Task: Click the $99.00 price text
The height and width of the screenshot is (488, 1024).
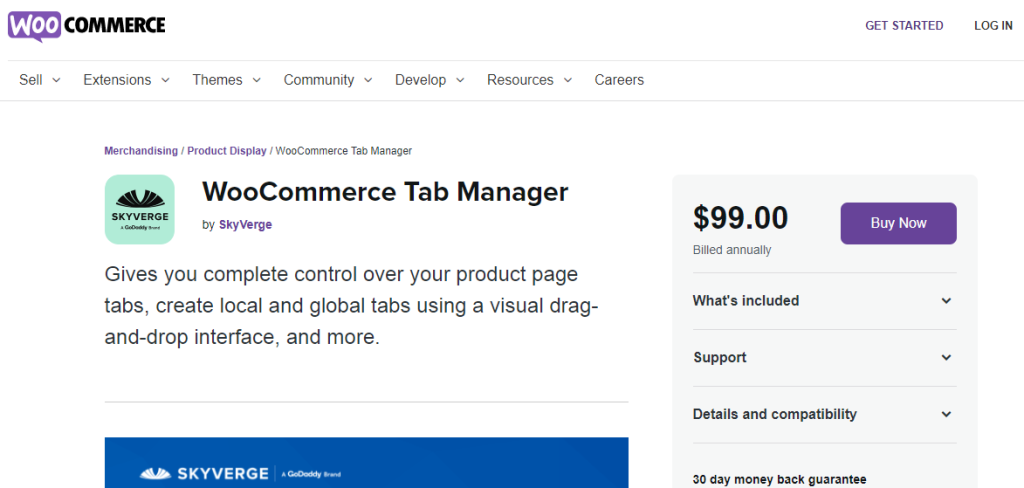Action: click(741, 218)
